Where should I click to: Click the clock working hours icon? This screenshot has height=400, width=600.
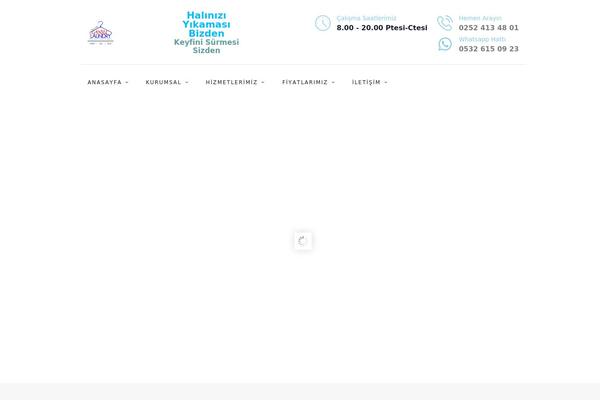(323, 23)
